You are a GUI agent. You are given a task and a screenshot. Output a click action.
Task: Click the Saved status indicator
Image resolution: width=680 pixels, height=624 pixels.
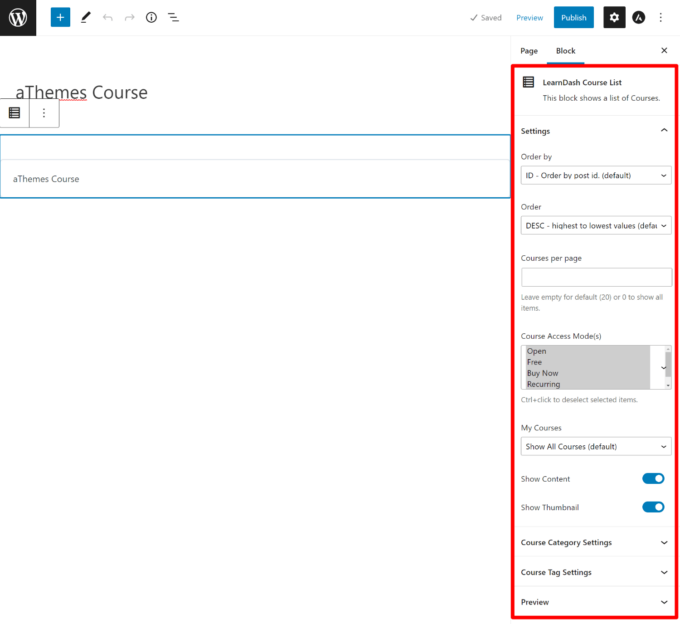click(486, 18)
